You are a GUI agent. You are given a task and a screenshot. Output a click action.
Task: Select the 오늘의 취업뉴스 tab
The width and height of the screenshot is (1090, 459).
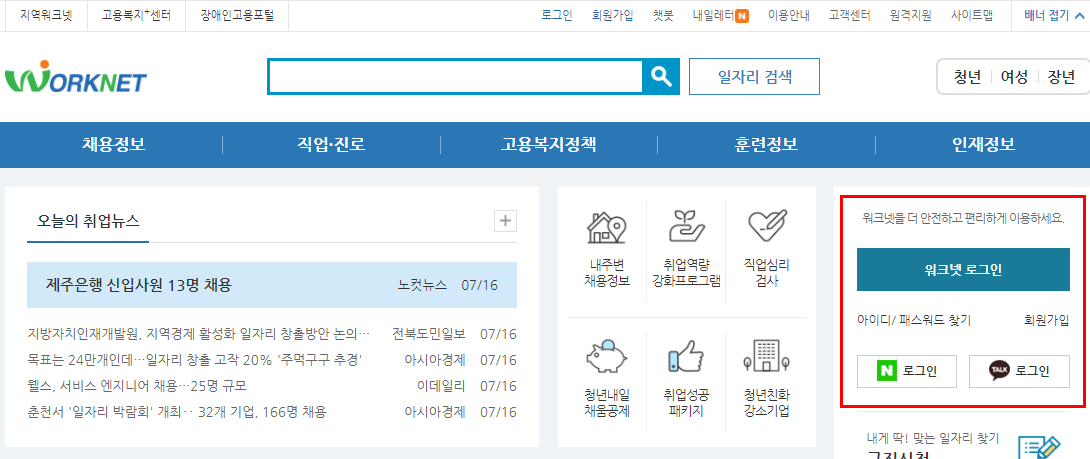88,221
